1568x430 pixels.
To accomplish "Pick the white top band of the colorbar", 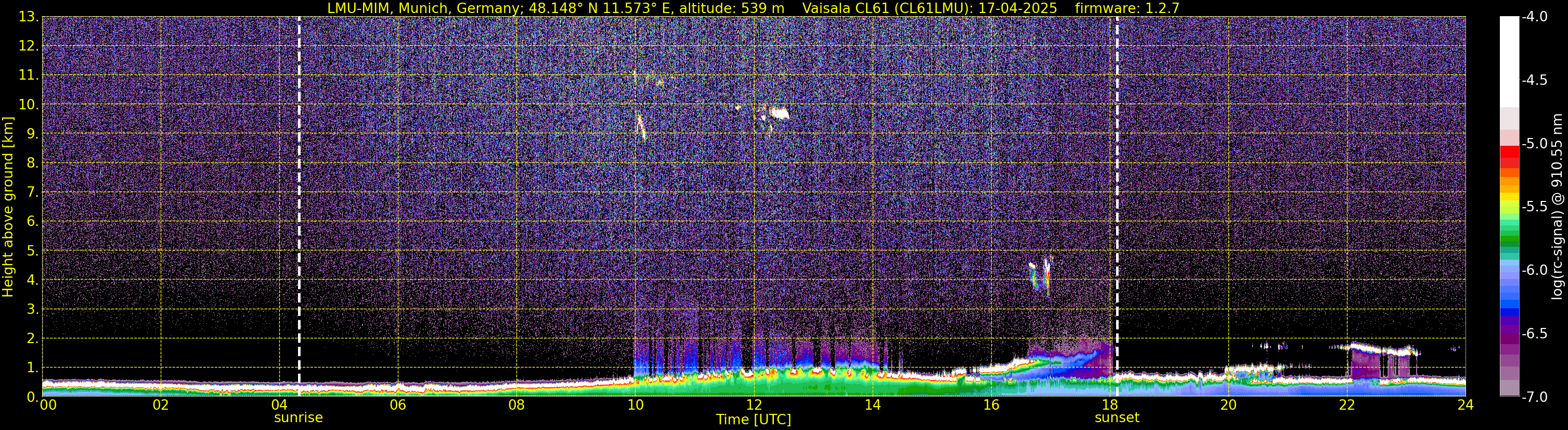I will coord(1509,61).
